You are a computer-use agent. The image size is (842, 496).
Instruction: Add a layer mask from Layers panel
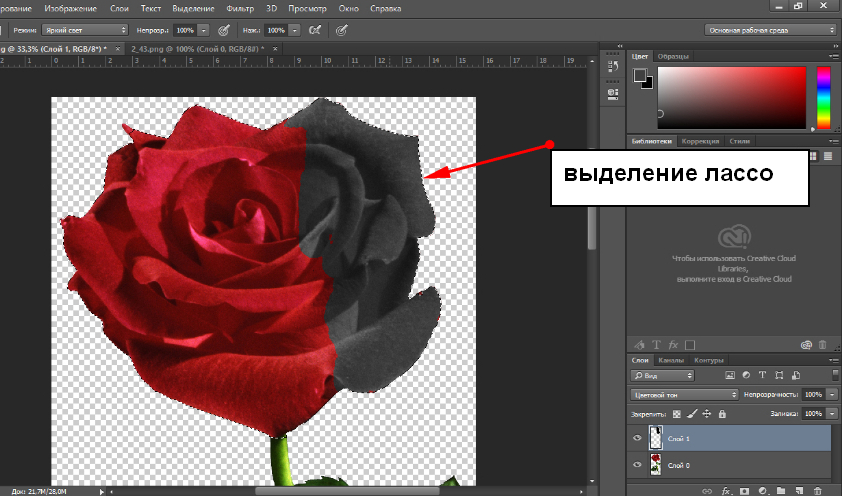[x=743, y=491]
